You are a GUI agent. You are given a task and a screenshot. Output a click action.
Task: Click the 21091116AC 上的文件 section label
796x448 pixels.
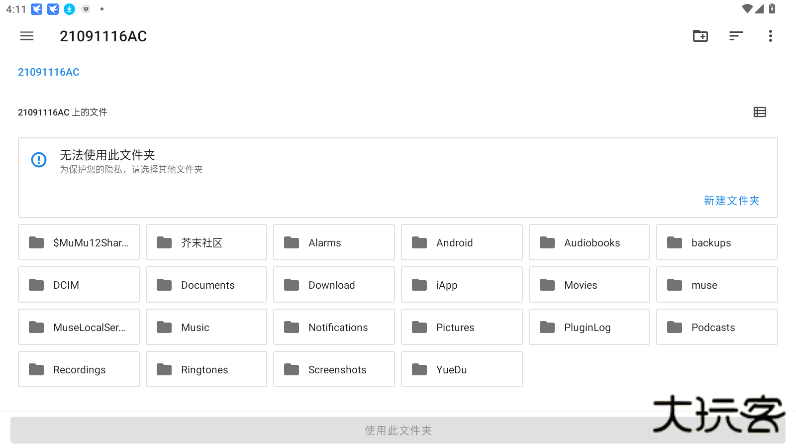pos(62,112)
